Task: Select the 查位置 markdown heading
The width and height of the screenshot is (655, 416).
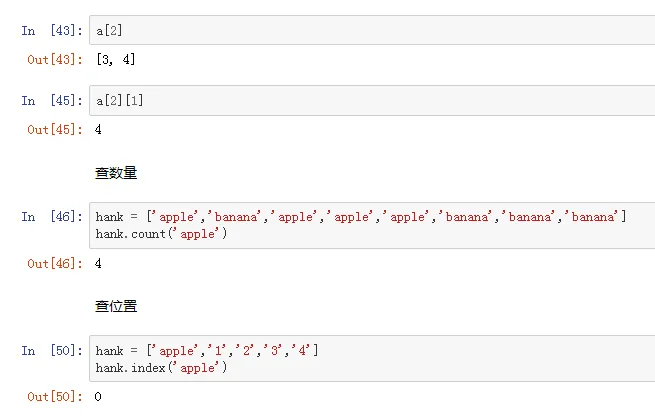Action: [x=116, y=306]
